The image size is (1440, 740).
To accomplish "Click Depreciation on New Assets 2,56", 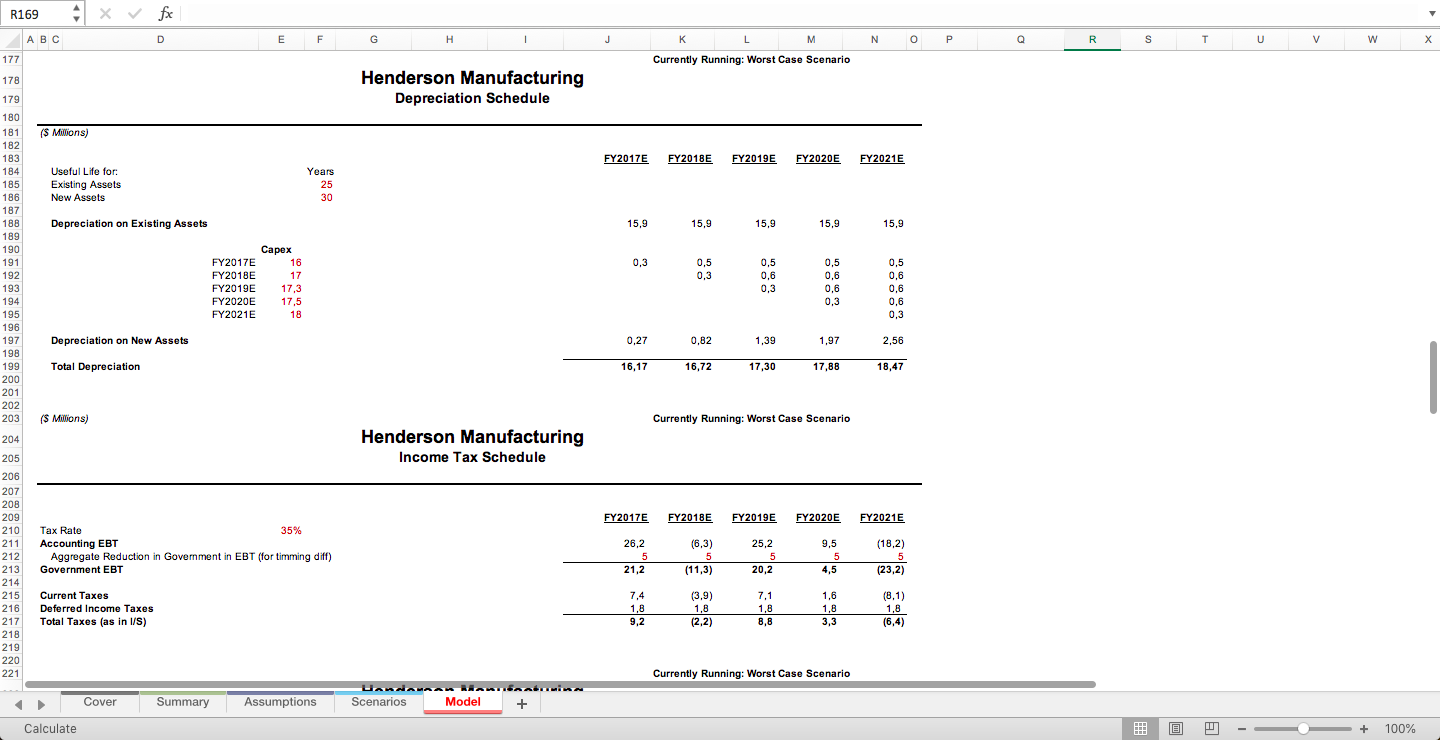I will click(x=892, y=341).
